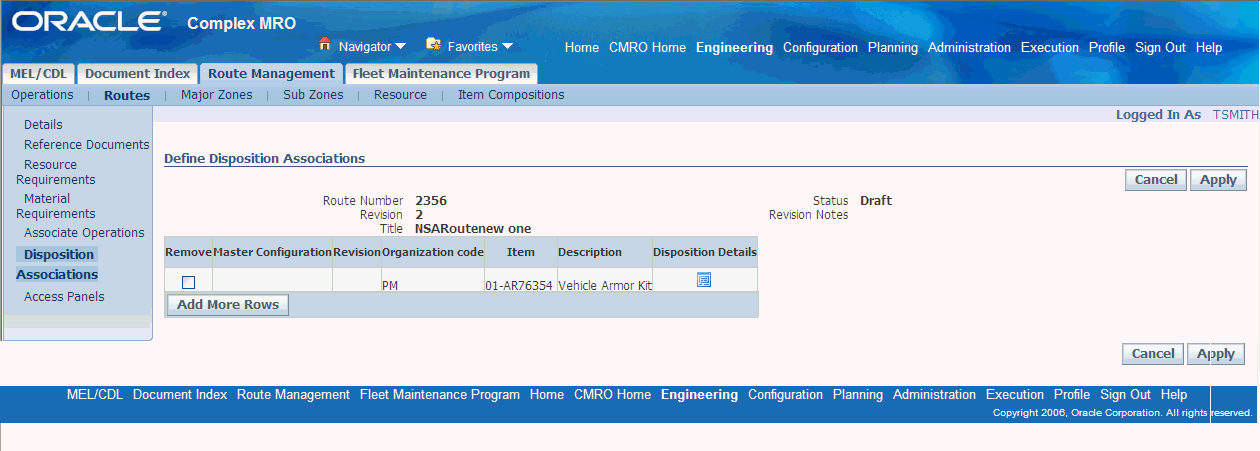Screen dimensions: 1260x451
Task: Switch to the Document Index tab
Action: click(137, 74)
